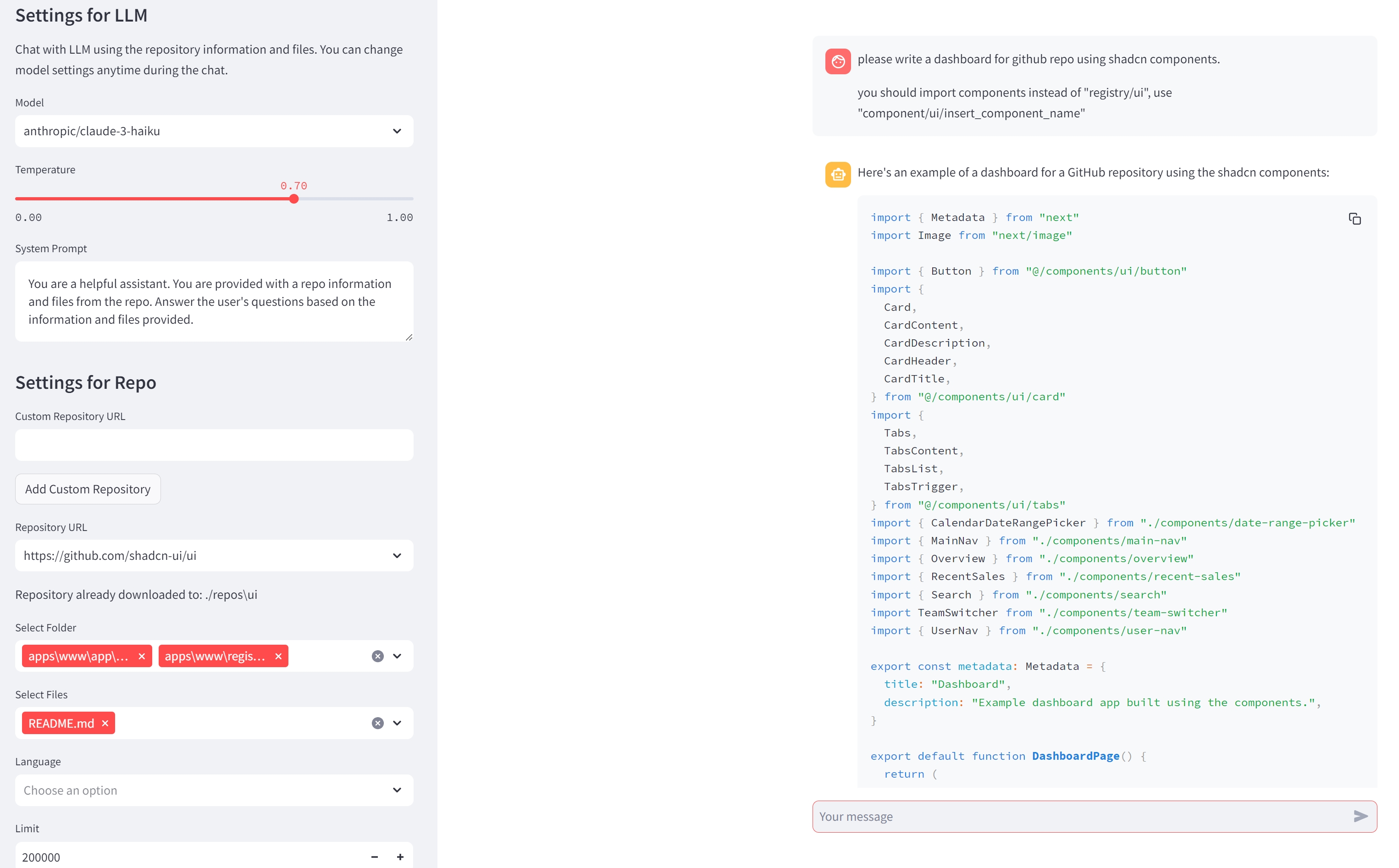Open the Language option selector
The image size is (1399, 868).
pos(214,790)
